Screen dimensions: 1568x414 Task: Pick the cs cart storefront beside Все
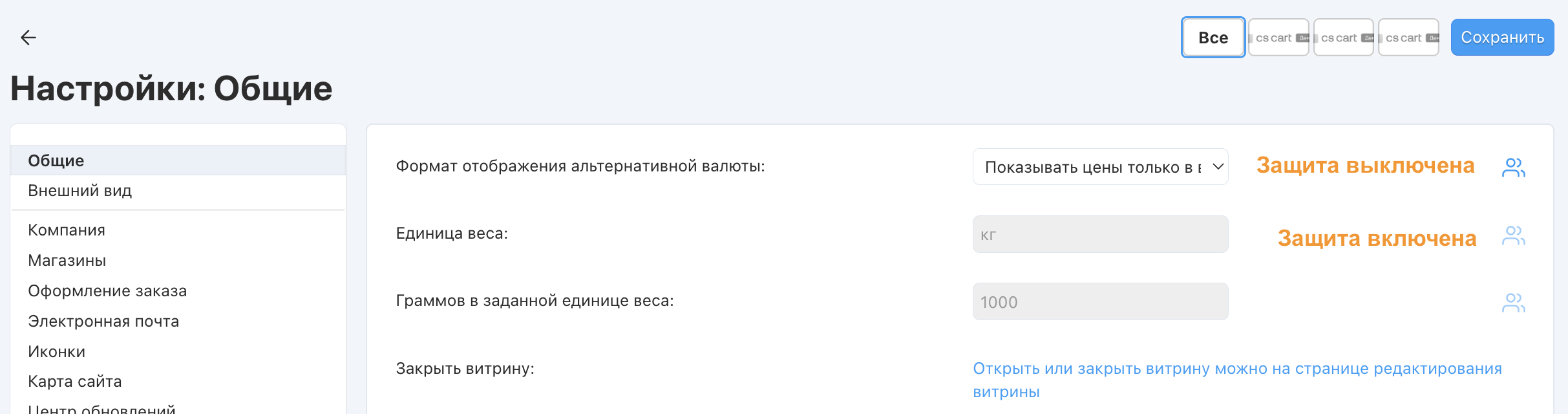click(1278, 38)
